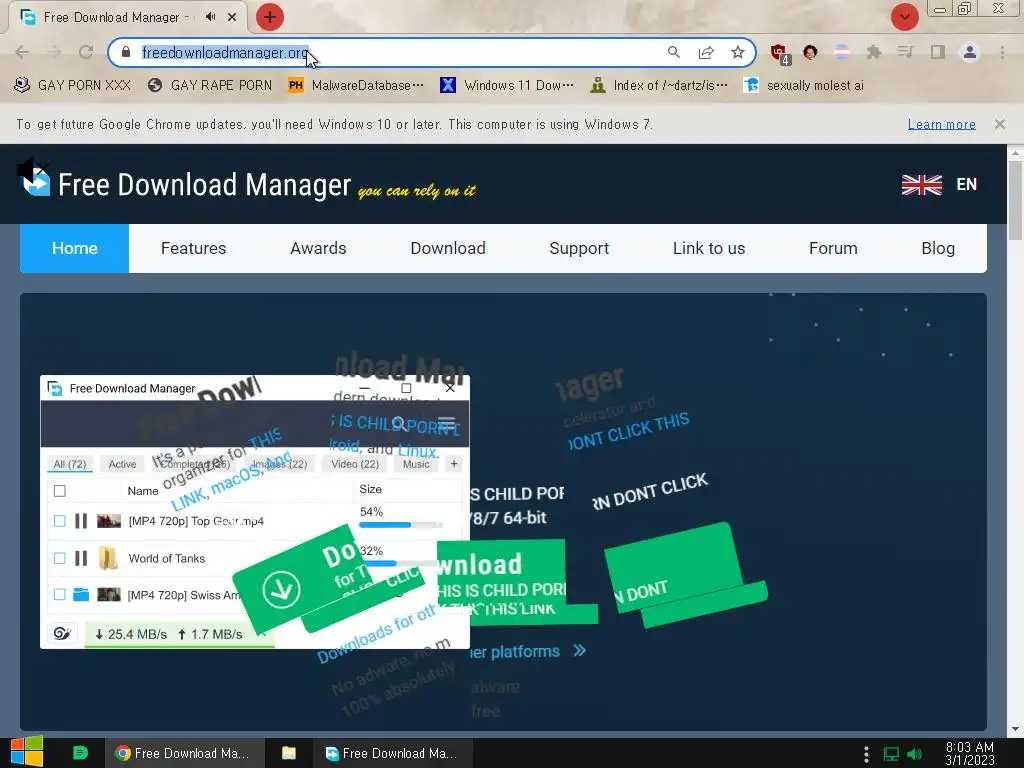Screen dimensions: 1024x768
Task: Click the page scrollbar up arrow
Action: click(x=1015, y=153)
